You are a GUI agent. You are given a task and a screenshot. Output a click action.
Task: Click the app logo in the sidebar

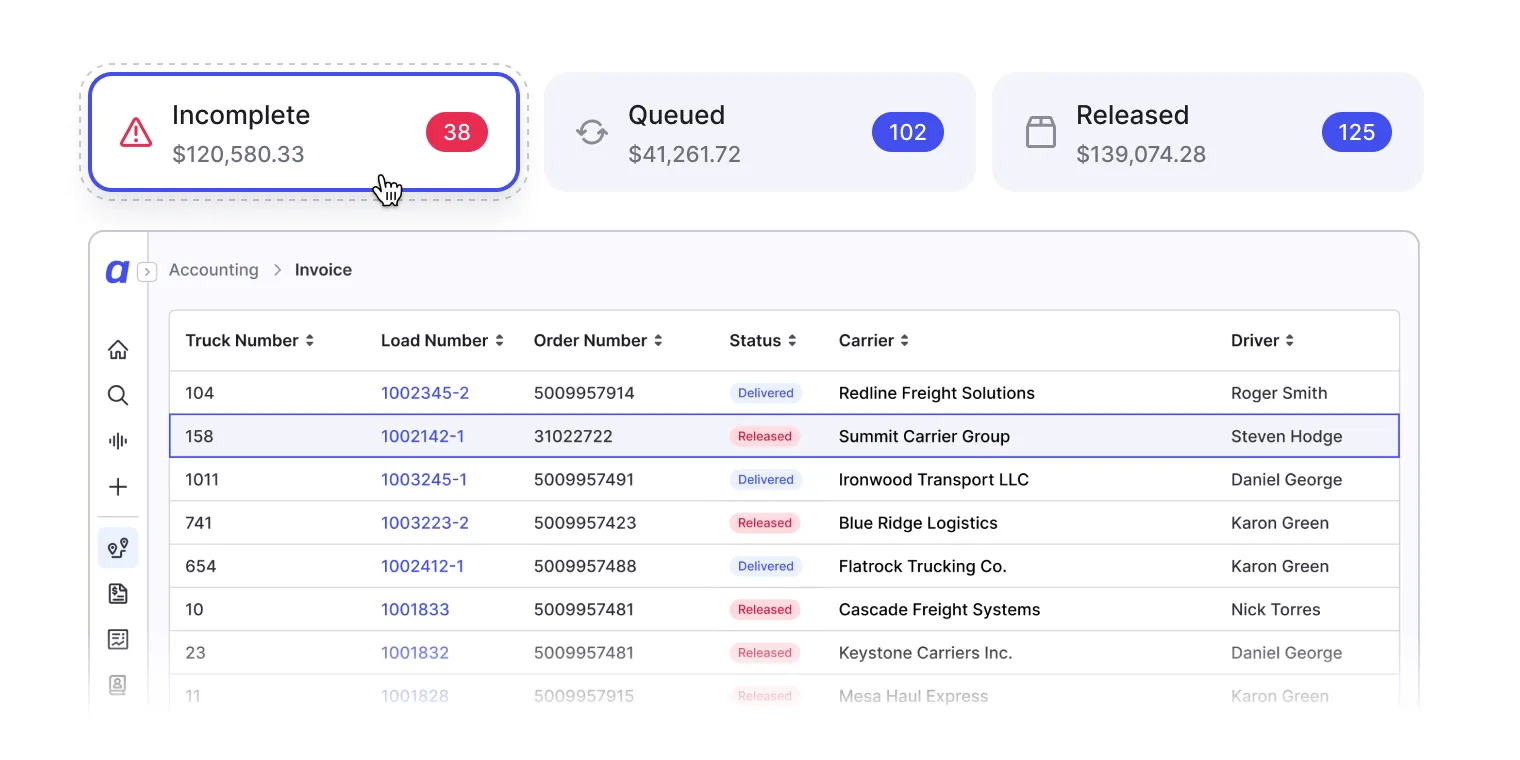(117, 271)
